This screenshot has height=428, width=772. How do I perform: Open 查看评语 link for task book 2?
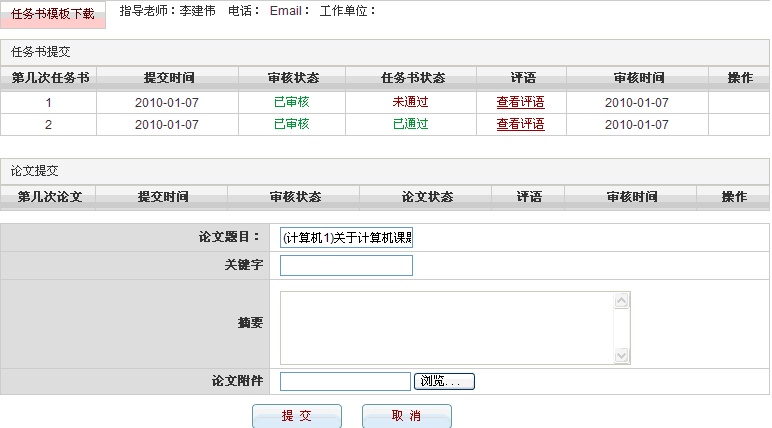520,125
